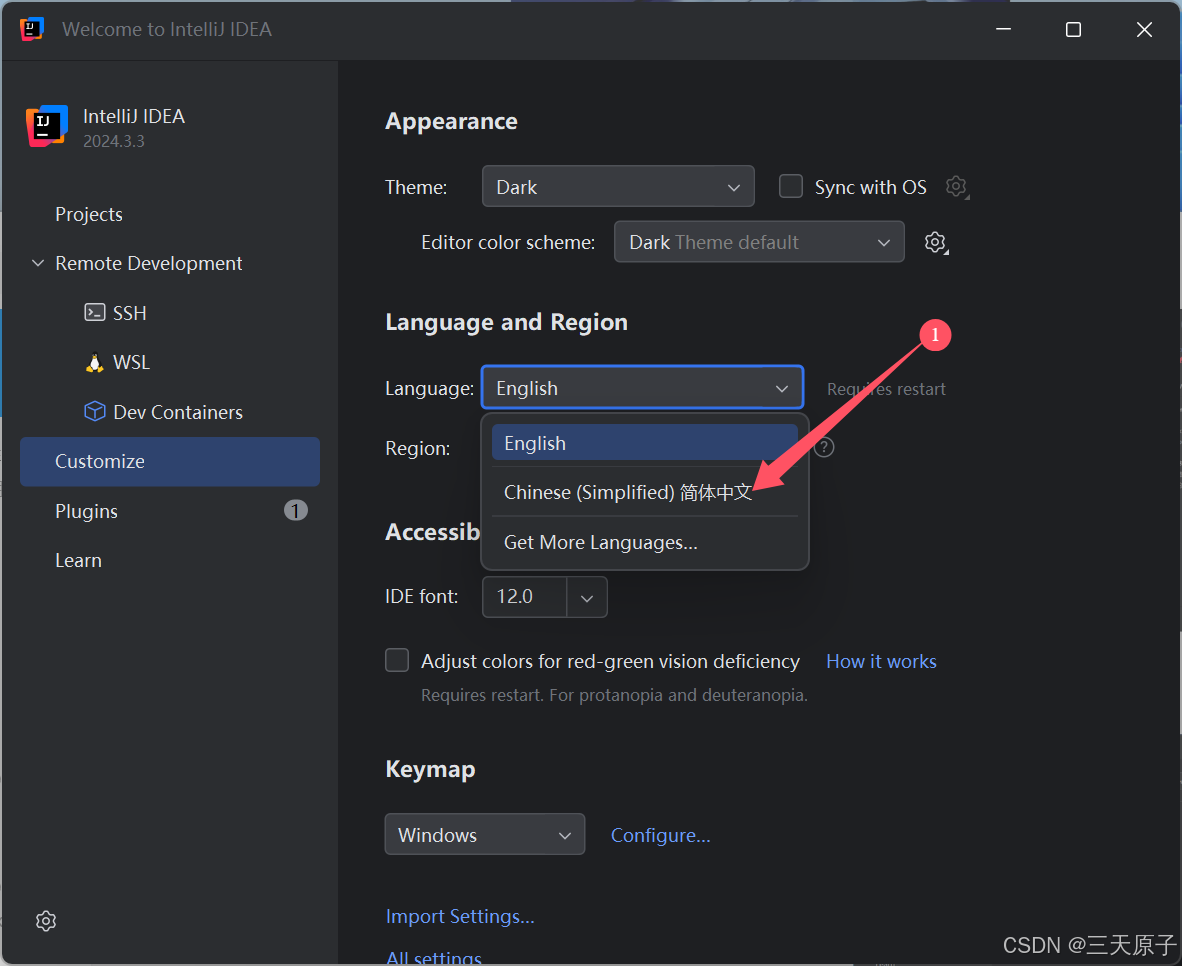
Task: Click the 2024.3.3 version text
Action: coord(114,141)
